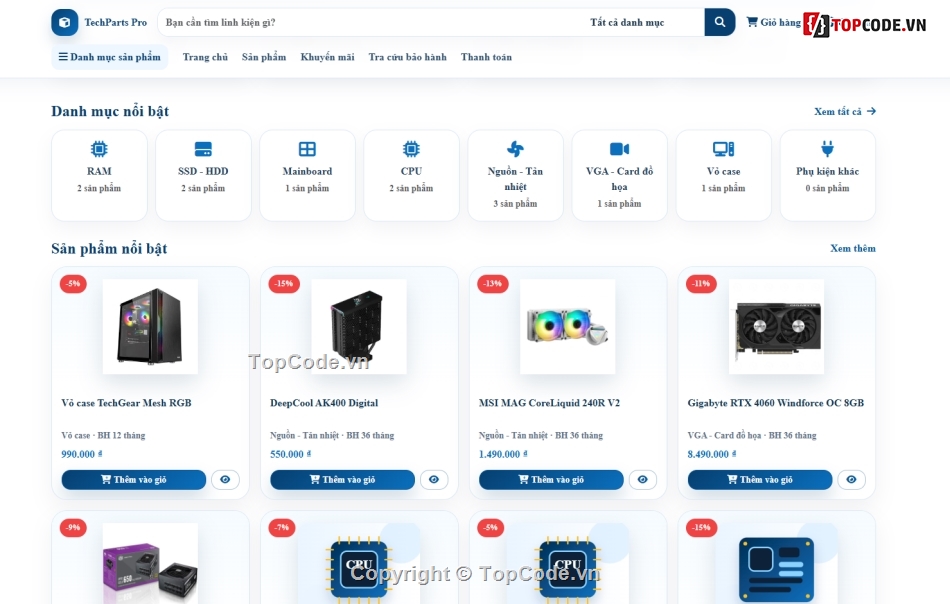Viewport: 950px width, 604px height.
Task: Open the Khuyến mãi nav item
Action: [328, 57]
